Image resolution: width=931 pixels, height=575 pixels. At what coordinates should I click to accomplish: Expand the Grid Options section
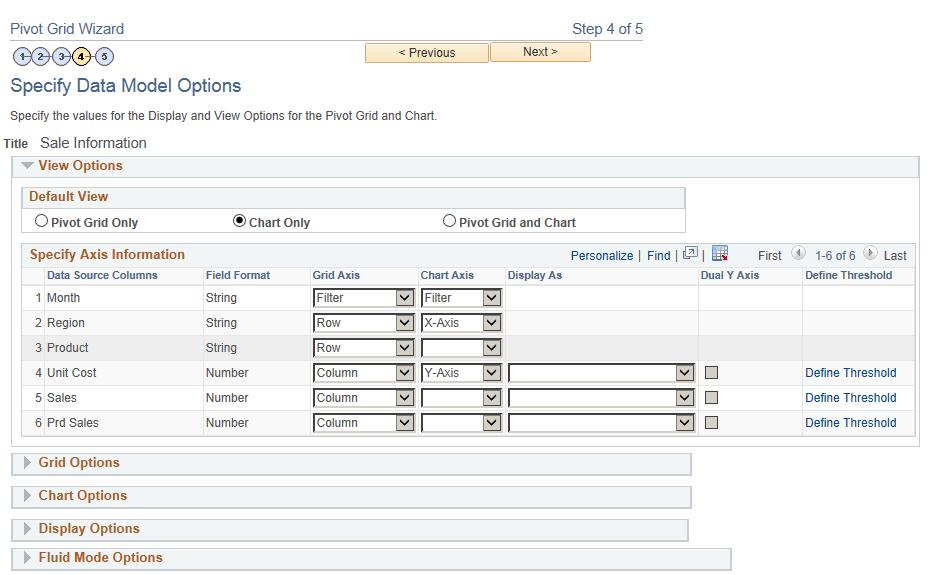coord(78,463)
